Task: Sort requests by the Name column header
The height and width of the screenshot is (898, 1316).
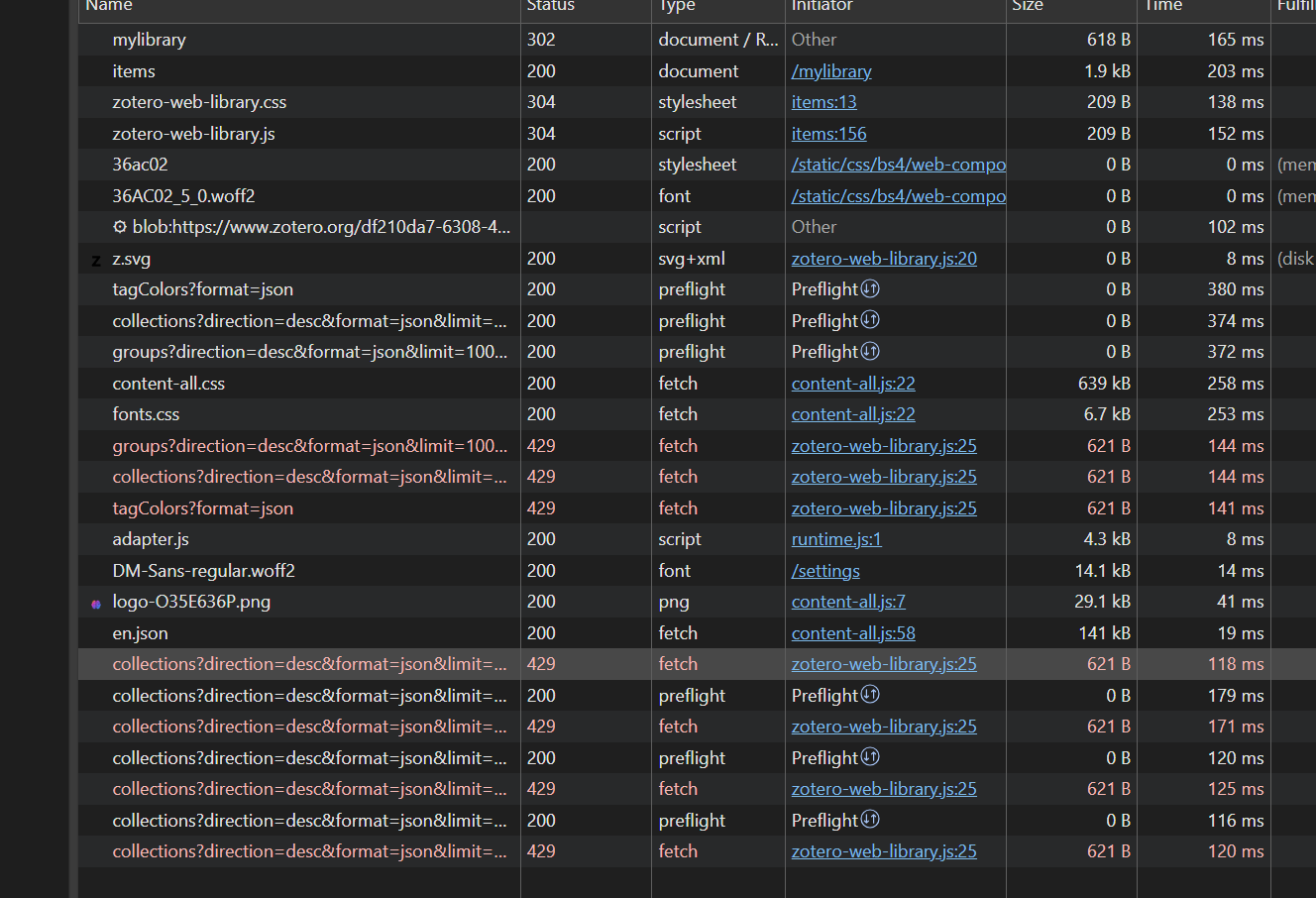Action: pyautogui.click(x=299, y=6)
